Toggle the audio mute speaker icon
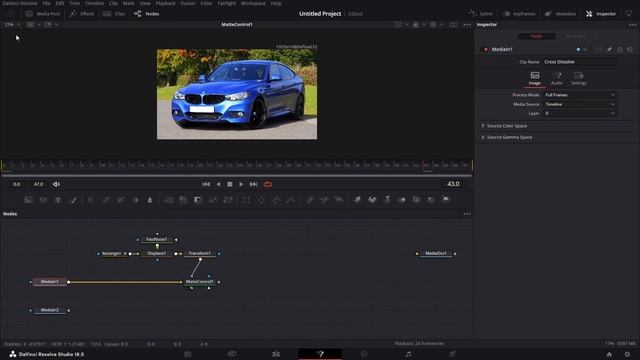 pyautogui.click(x=56, y=184)
